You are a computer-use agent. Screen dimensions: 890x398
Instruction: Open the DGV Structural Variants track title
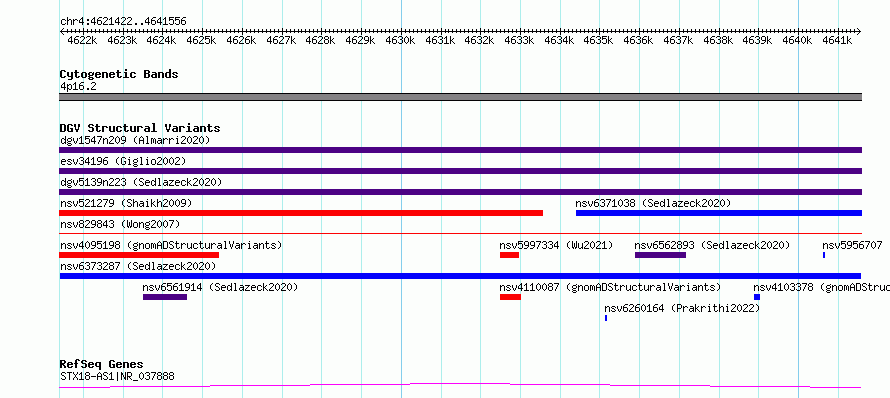pyautogui.click(x=140, y=128)
